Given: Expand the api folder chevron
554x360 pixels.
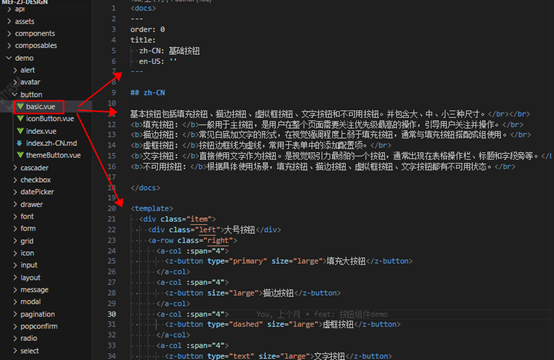Looking at the screenshot, I should [x=9, y=9].
